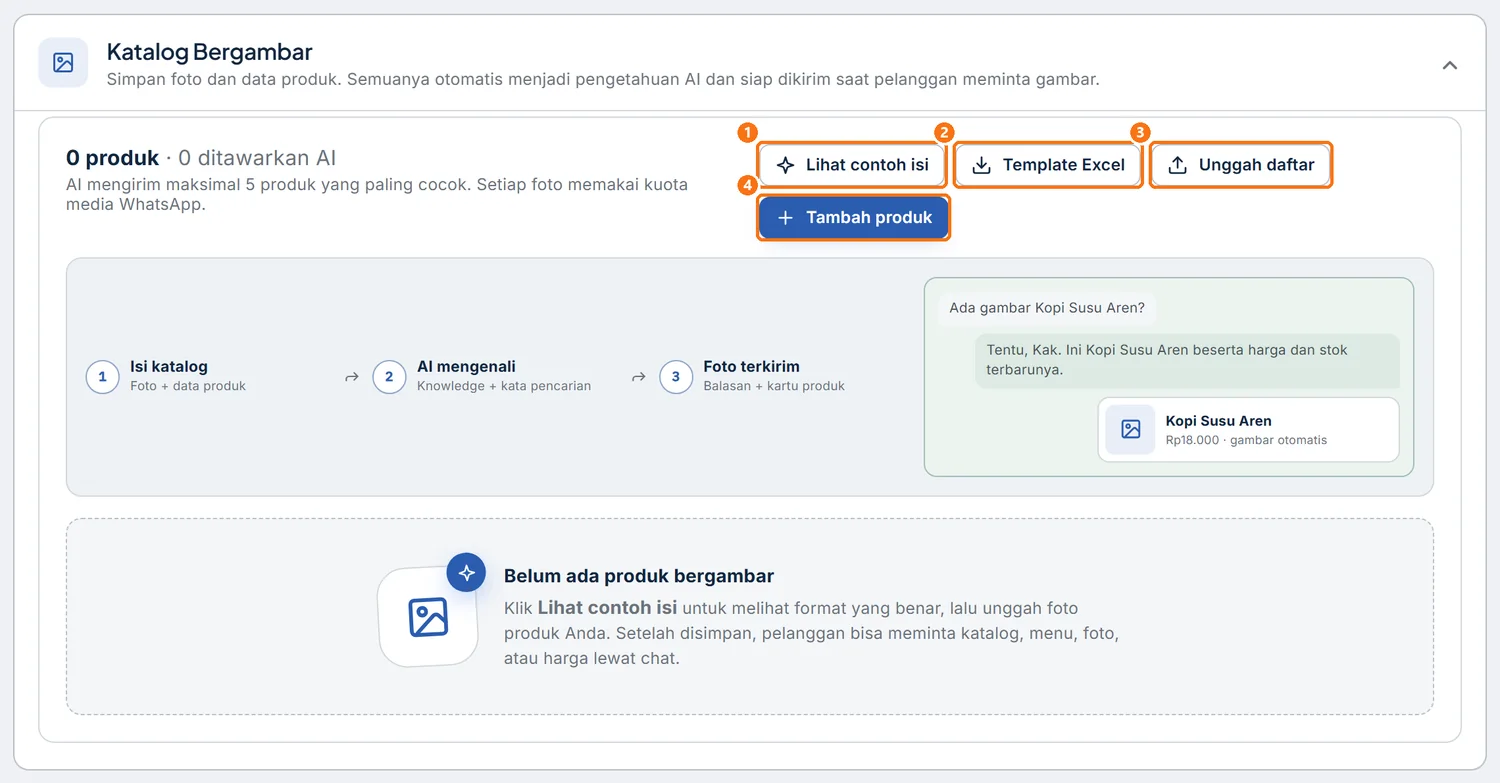Click the '0 produk' counter text
The image size is (1500, 783).
(112, 158)
